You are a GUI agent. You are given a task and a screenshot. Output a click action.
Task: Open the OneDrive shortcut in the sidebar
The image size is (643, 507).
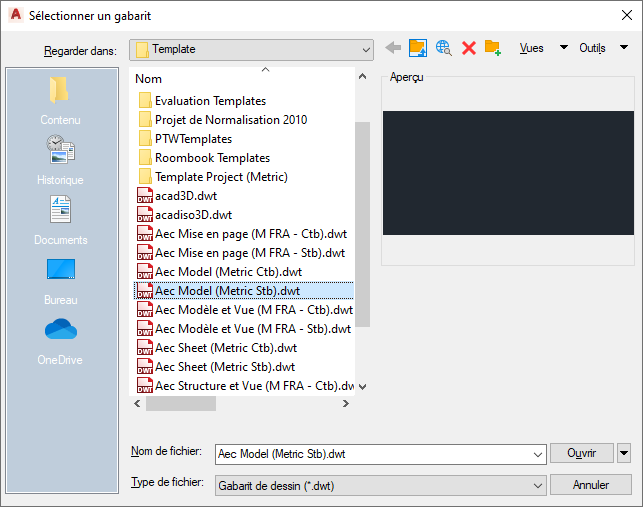60,341
